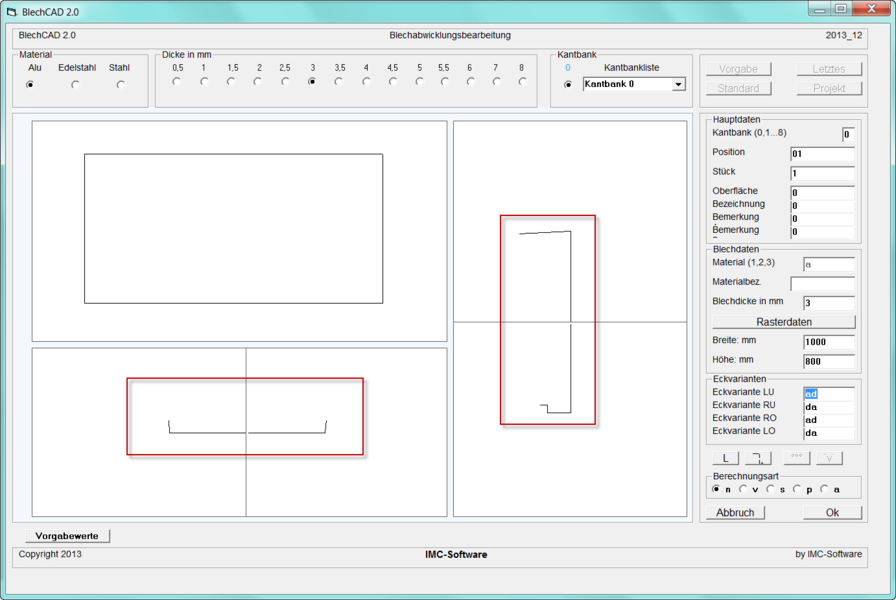Screen dimensions: 896x600
Task: Select Stahl material radio button
Action: (x=120, y=85)
